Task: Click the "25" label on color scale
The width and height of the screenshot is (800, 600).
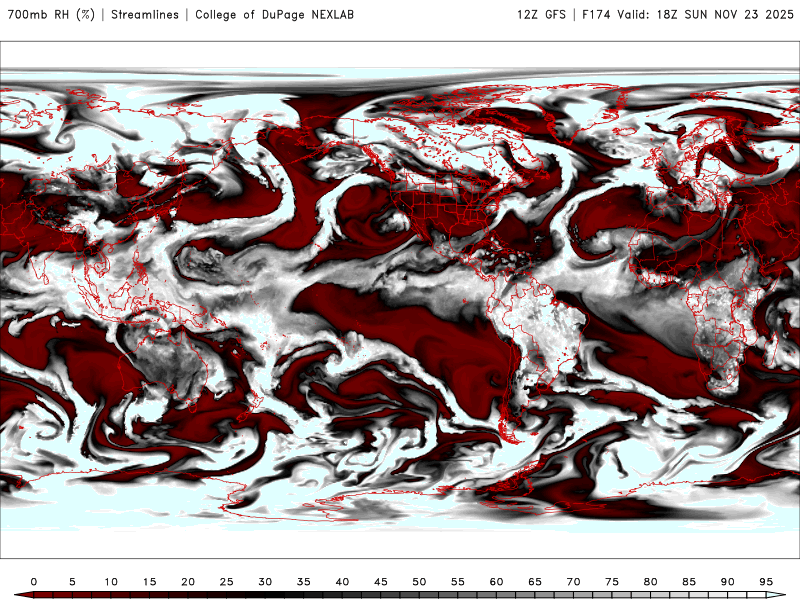Action: coord(227,582)
